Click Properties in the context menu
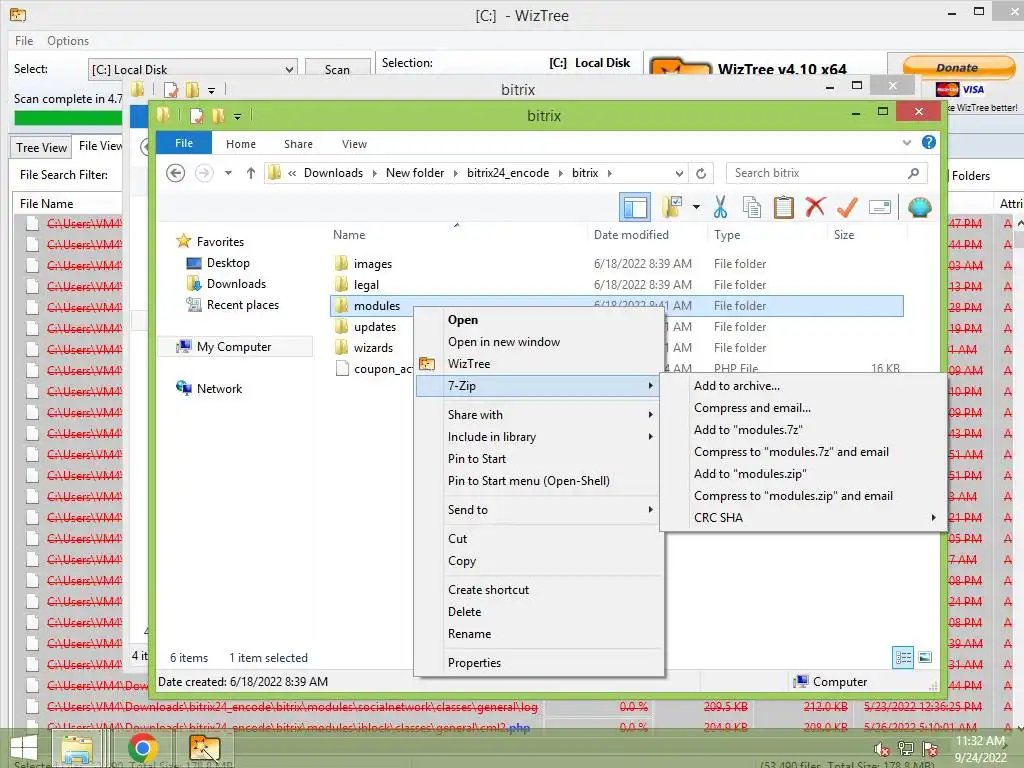1024x768 pixels. (474, 663)
